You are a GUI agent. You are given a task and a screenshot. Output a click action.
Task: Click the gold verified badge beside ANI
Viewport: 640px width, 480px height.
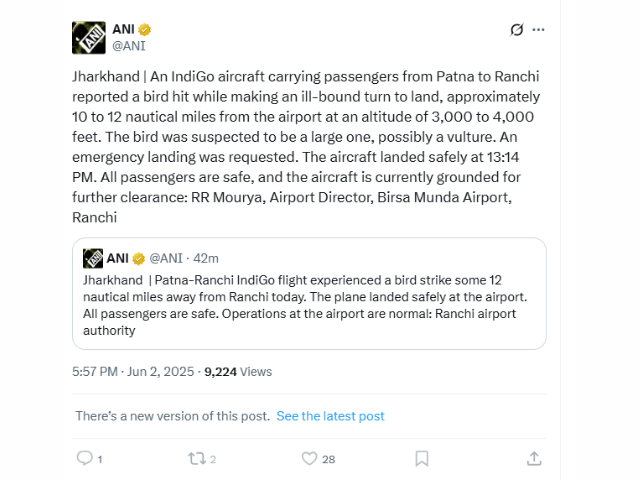145,29
